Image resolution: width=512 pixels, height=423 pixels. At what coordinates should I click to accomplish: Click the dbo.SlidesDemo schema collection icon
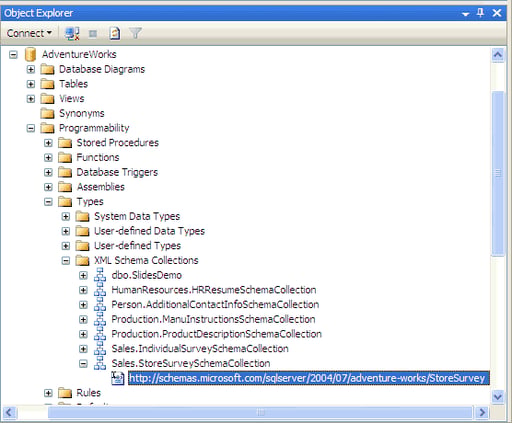point(100,275)
